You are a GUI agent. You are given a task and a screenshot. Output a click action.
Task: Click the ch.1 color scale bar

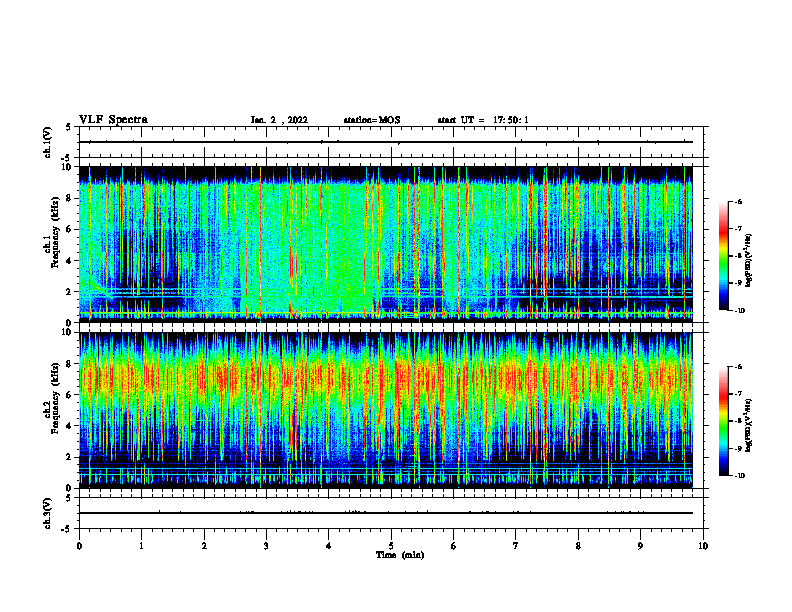tap(723, 256)
